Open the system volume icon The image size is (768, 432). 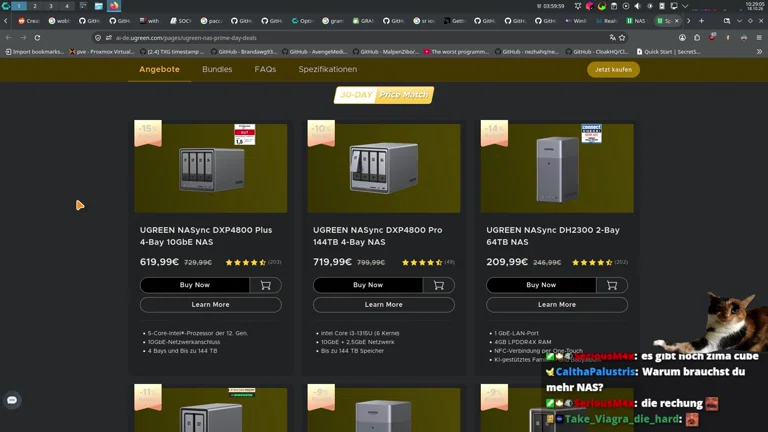pos(638,6)
